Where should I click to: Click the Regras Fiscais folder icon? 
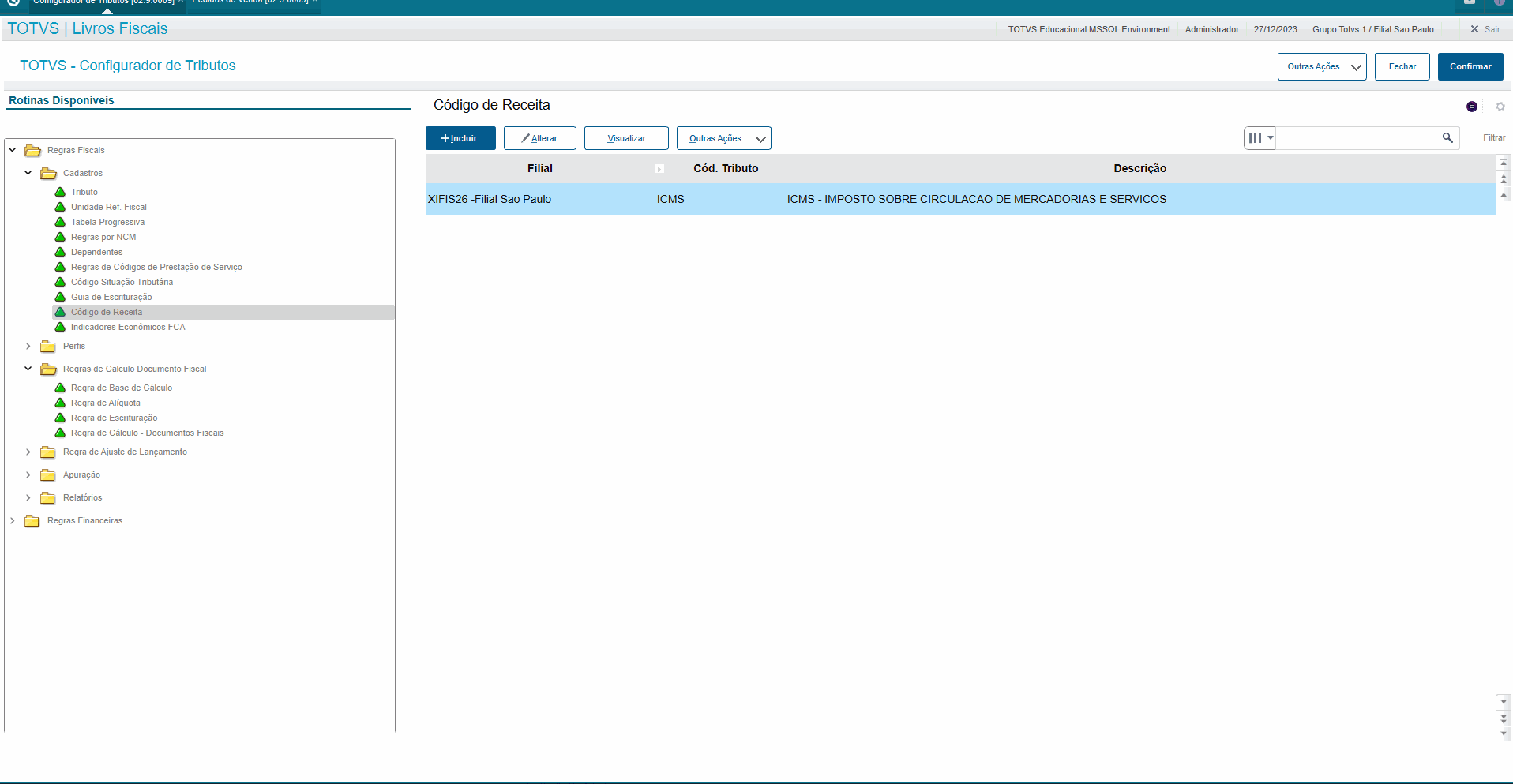[x=32, y=150]
